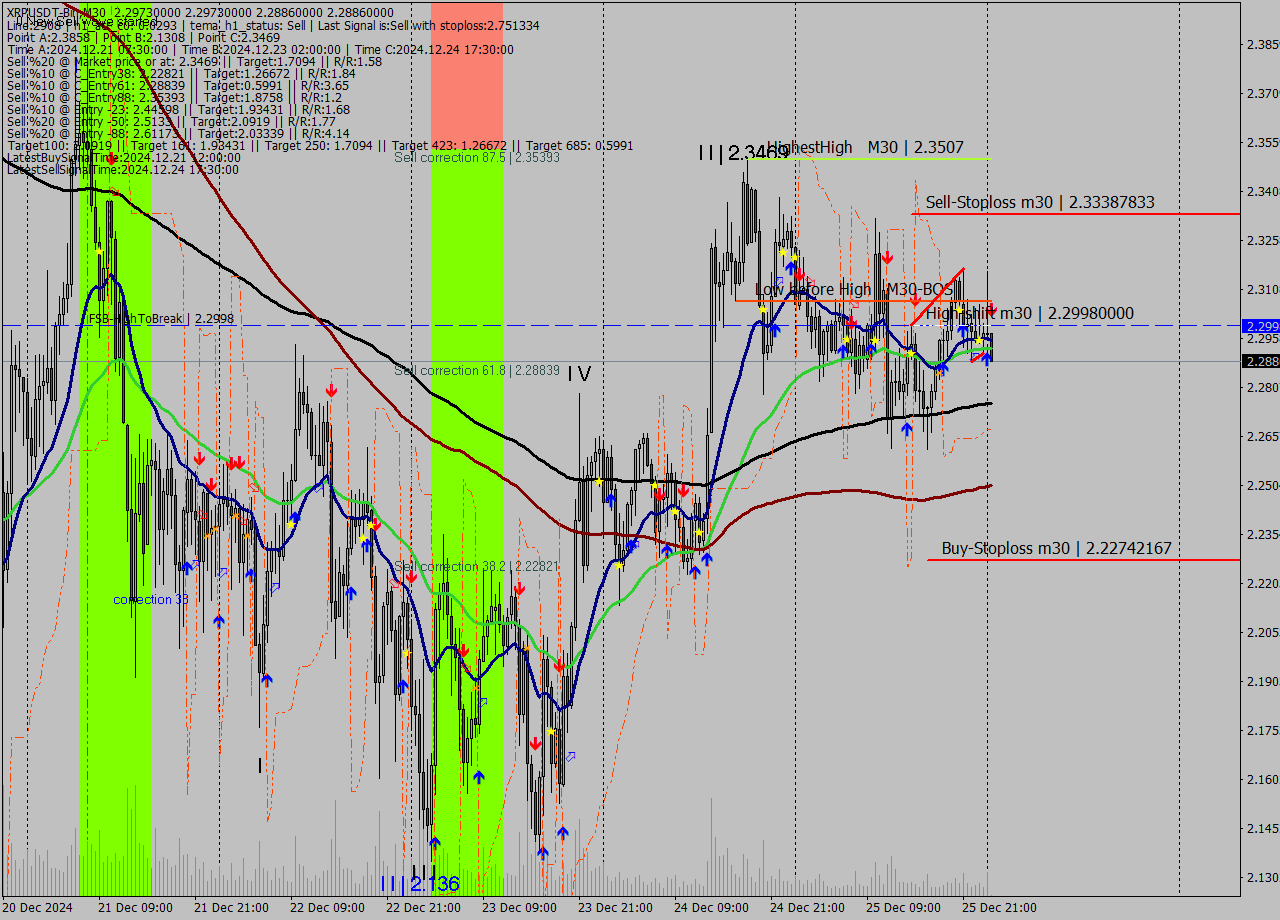Click the 20 Dec 2024 time label
Image resolution: width=1280 pixels, height=920 pixels.
39,907
